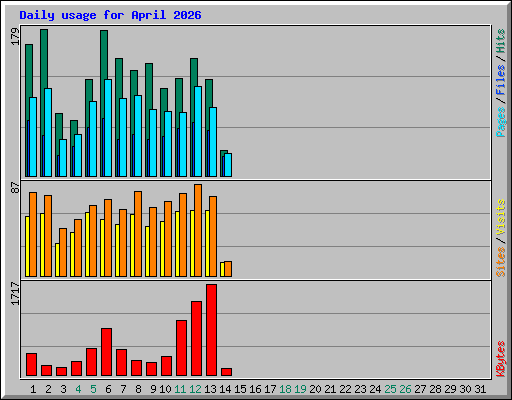The height and width of the screenshot is (400, 512).
Task: Click day label 10 on the axis
Action: pyautogui.click(x=165, y=389)
